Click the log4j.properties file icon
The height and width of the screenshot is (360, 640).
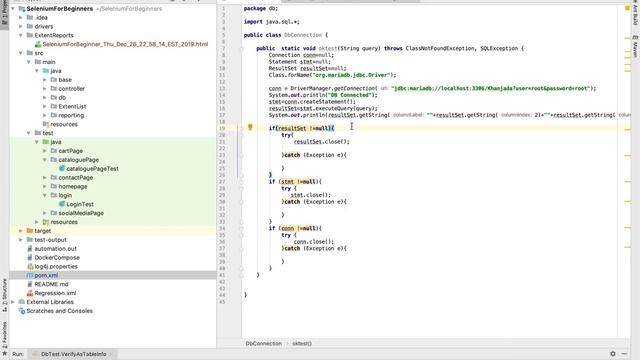coord(30,267)
